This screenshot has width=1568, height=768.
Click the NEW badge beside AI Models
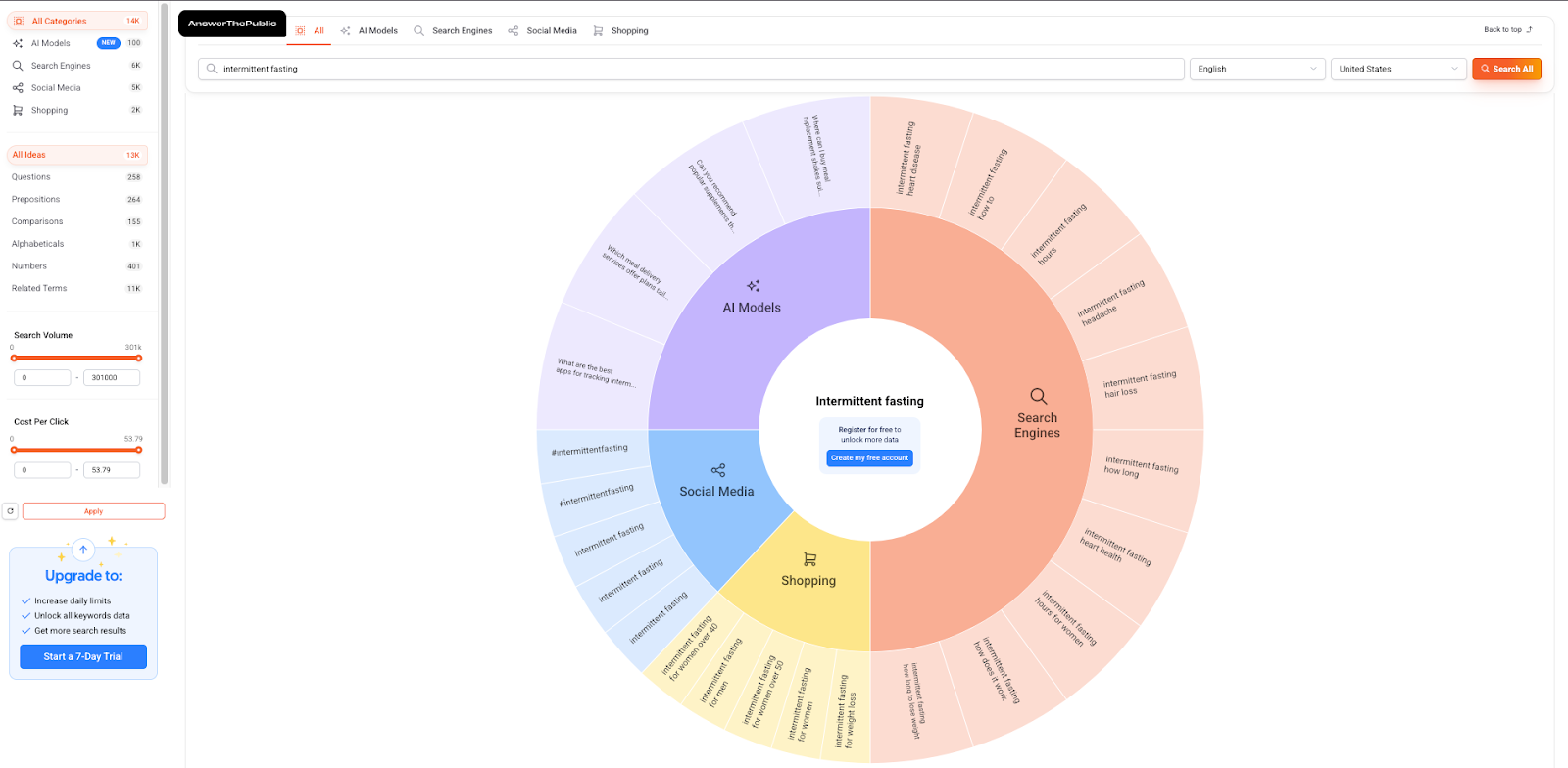pyautogui.click(x=109, y=43)
